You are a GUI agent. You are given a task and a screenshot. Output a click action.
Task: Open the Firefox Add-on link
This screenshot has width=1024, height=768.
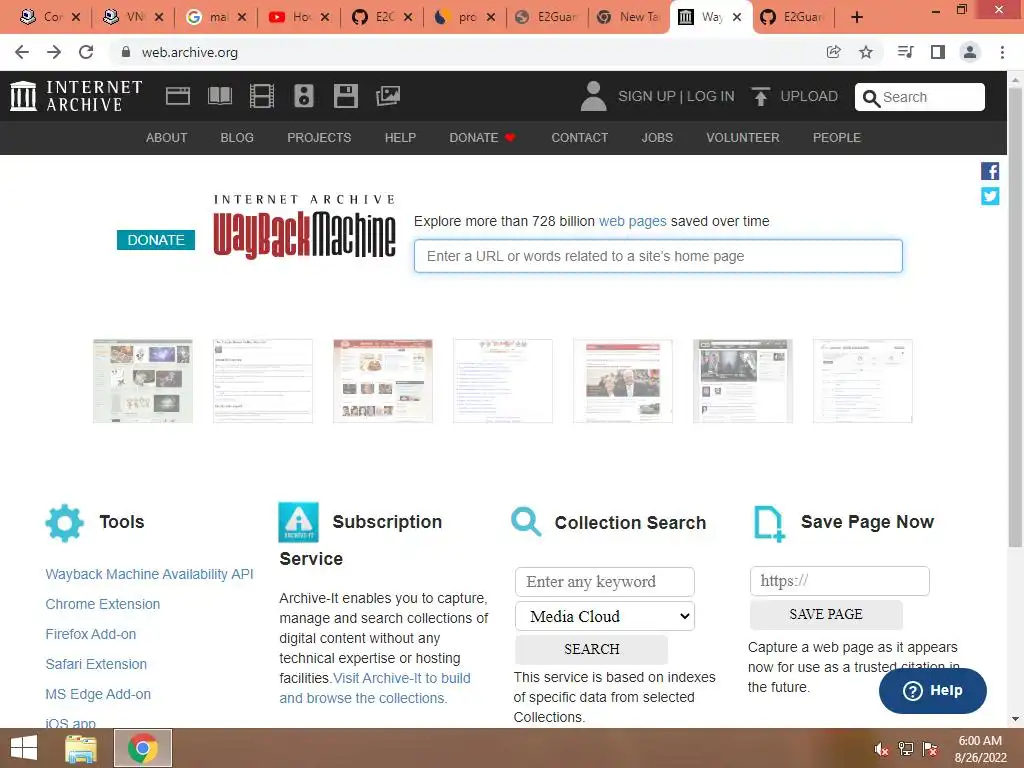coord(91,634)
